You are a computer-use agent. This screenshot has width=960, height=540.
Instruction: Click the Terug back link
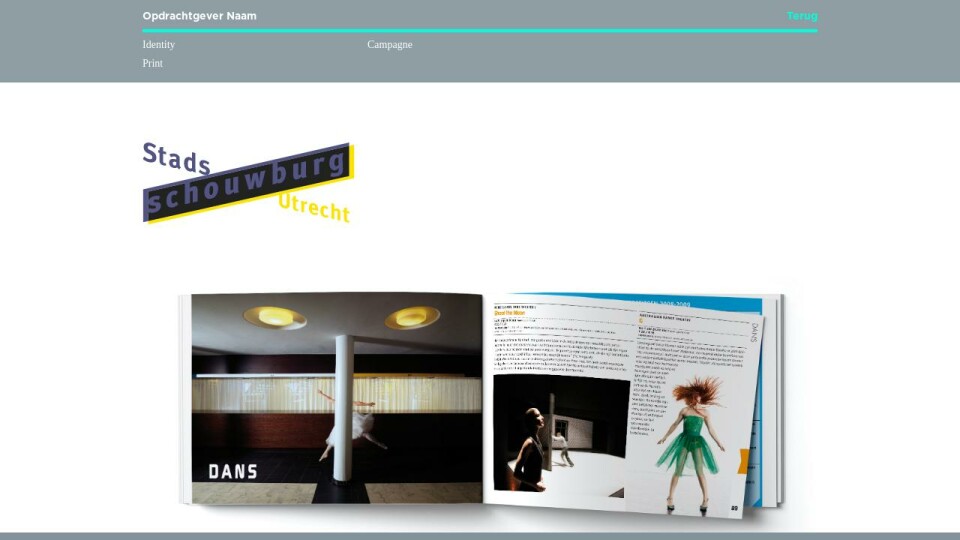(x=802, y=16)
